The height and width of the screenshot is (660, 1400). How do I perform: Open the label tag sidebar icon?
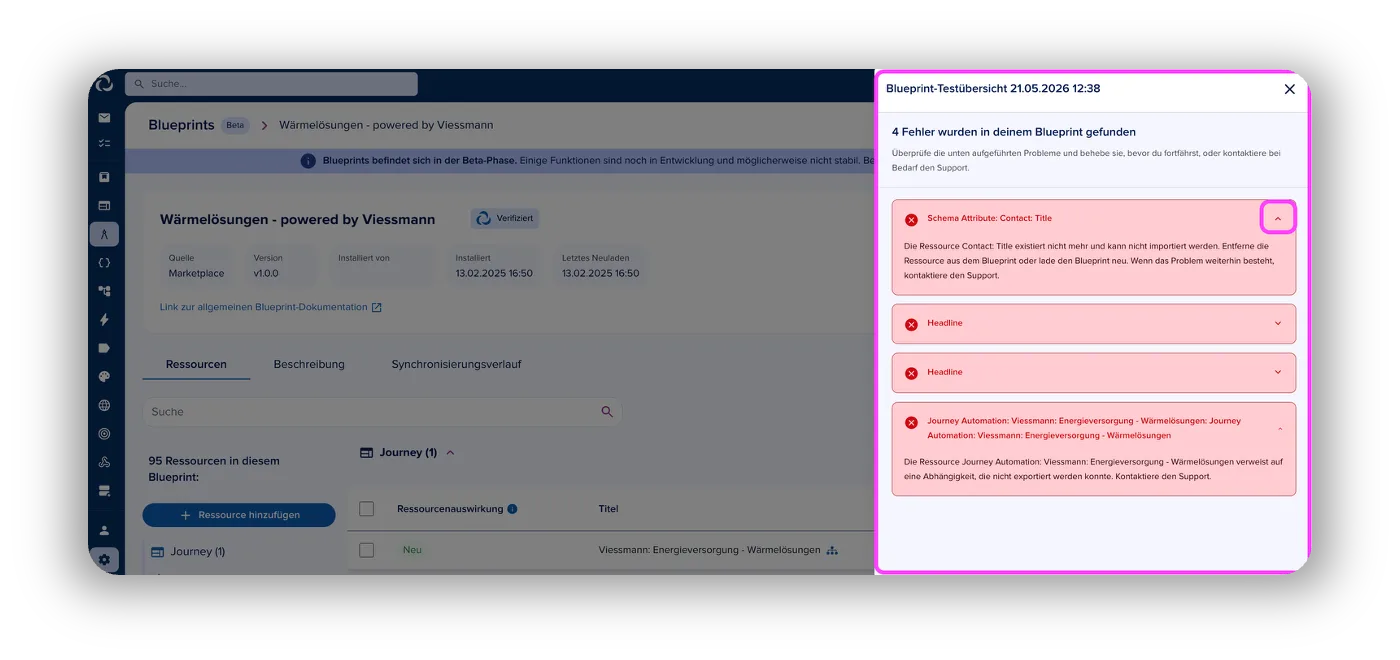(104, 348)
